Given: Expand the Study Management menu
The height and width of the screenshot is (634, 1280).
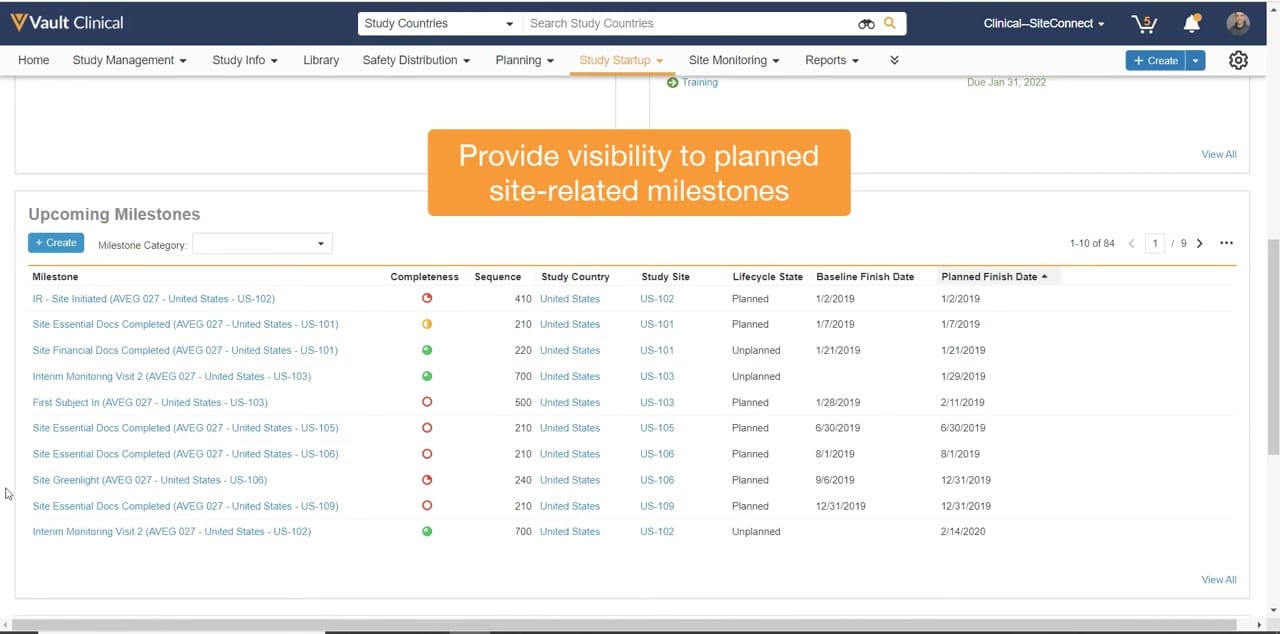Looking at the screenshot, I should 129,60.
